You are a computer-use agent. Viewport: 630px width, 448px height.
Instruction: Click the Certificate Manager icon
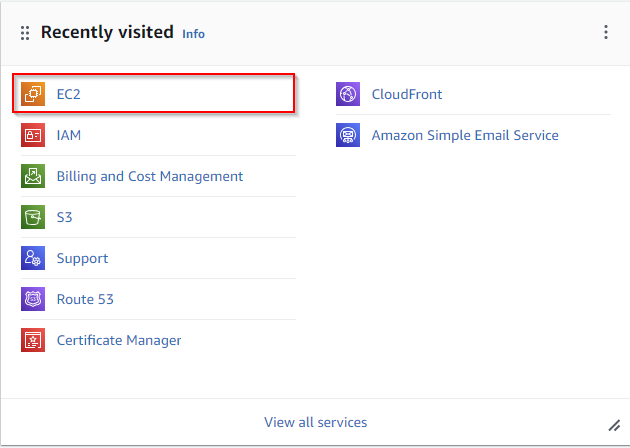pyautogui.click(x=33, y=340)
